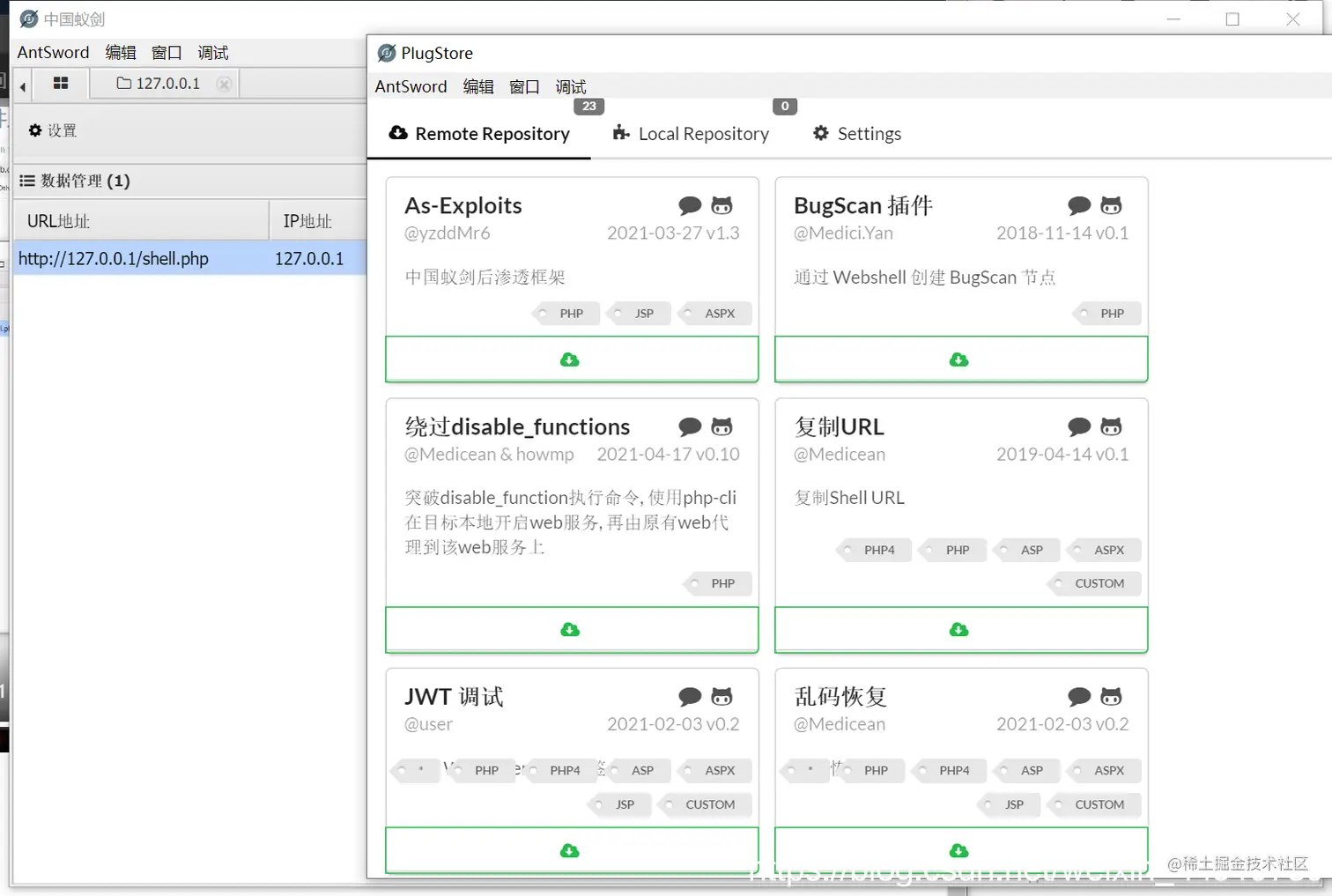The image size is (1332, 896).
Task: Download the BugScan 插件 plugin
Action: click(960, 359)
